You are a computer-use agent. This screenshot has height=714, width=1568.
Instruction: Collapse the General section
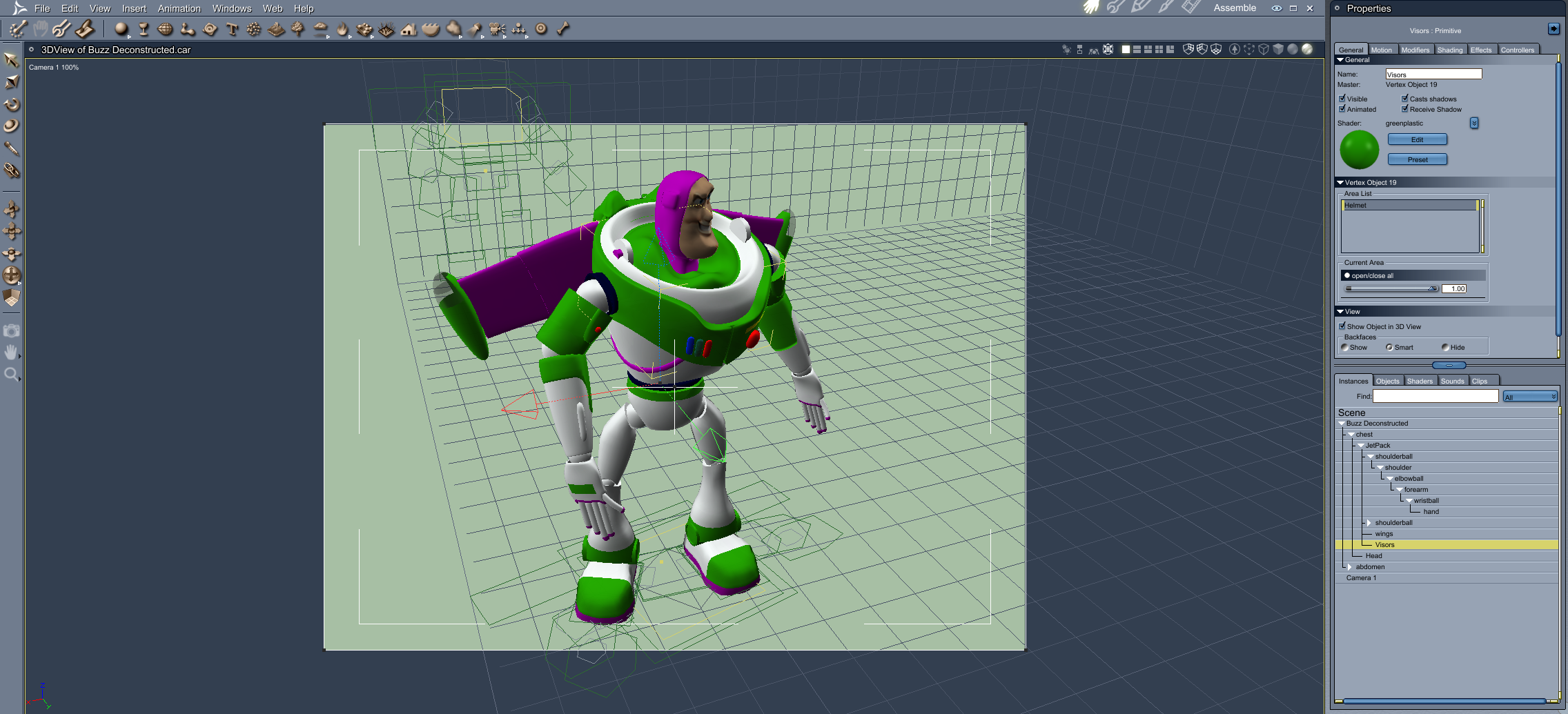click(x=1340, y=60)
